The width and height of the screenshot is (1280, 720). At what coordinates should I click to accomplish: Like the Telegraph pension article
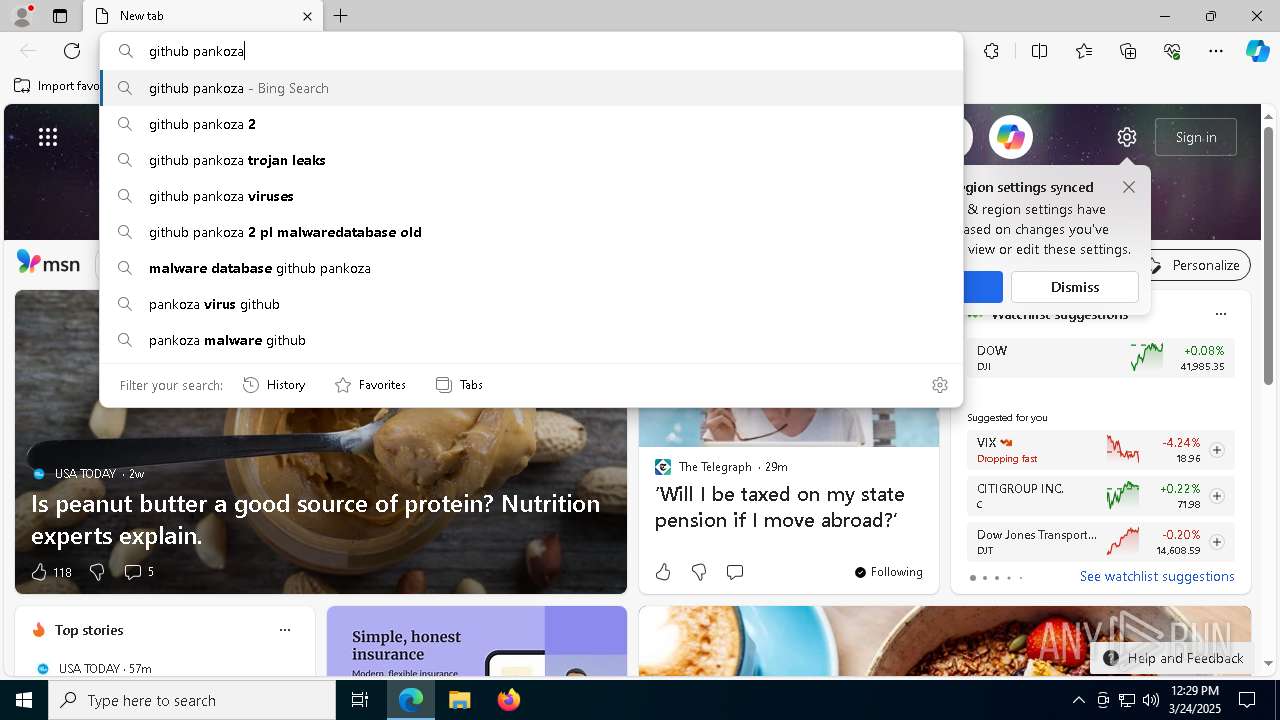pos(663,572)
